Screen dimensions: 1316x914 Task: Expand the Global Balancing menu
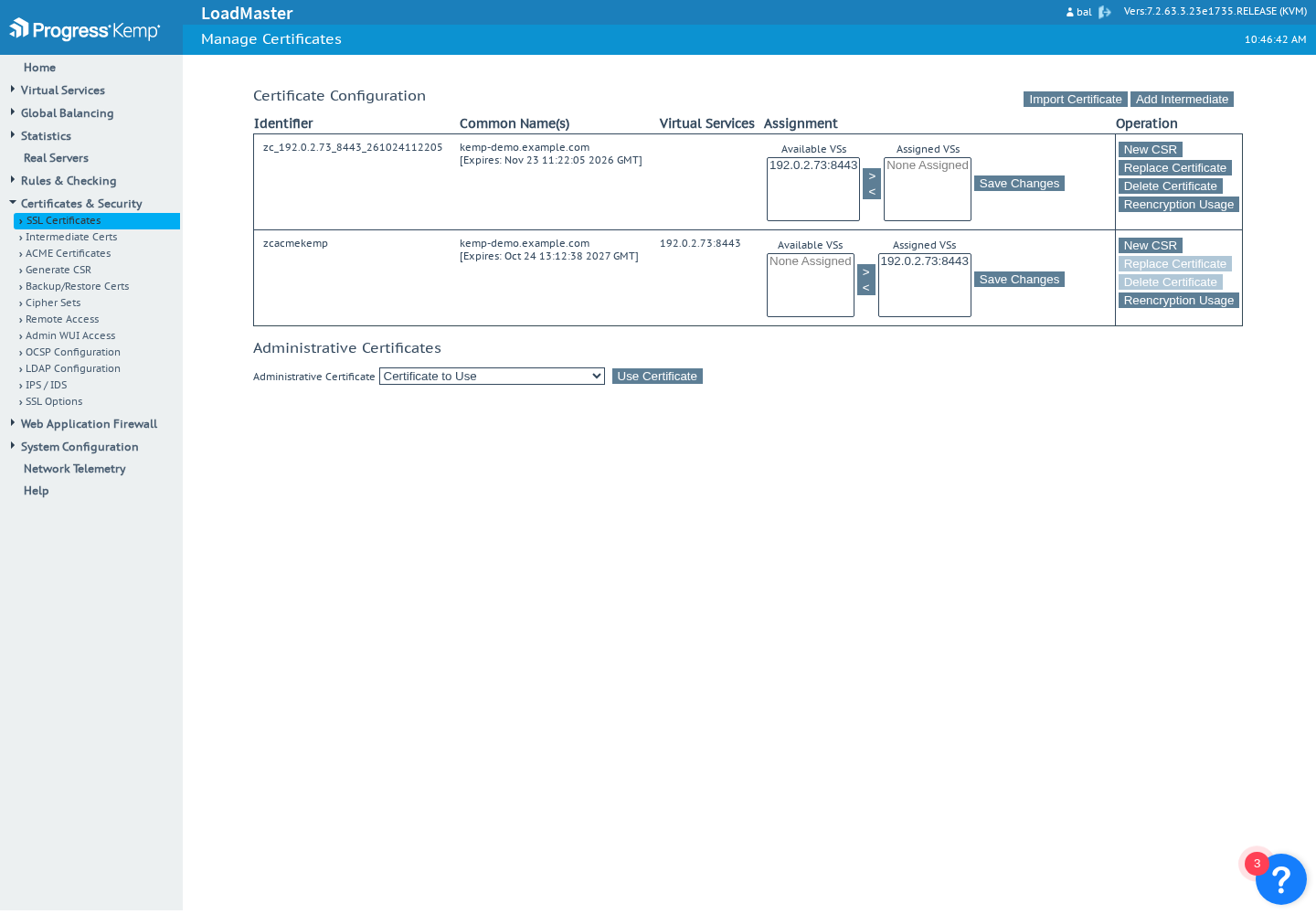pyautogui.click(x=67, y=113)
